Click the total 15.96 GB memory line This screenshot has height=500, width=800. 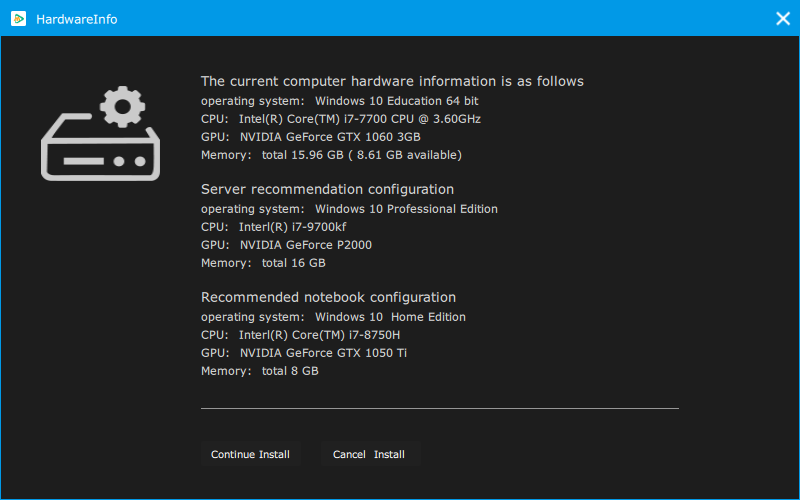[331, 155]
